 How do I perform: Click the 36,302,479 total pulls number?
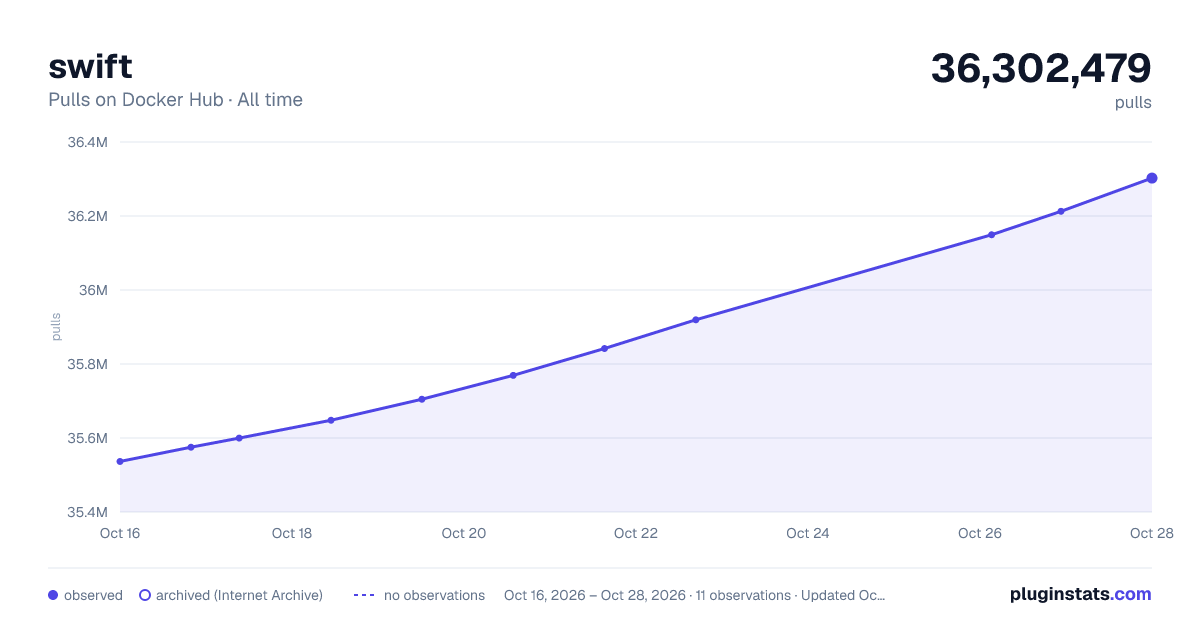pos(1041,68)
